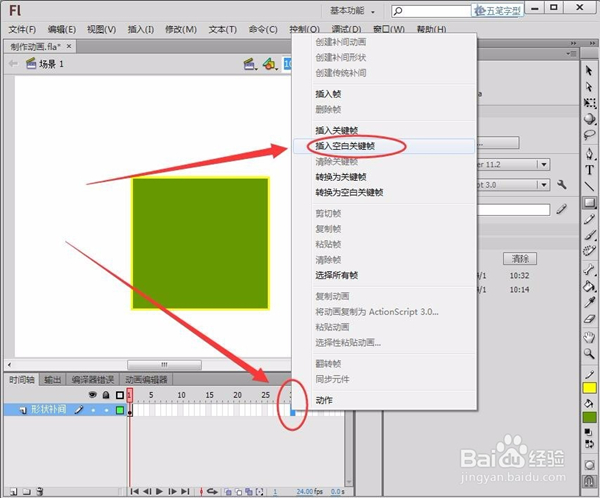Open the 修改(M) menu
This screenshot has width=600, height=498.
[x=181, y=29]
